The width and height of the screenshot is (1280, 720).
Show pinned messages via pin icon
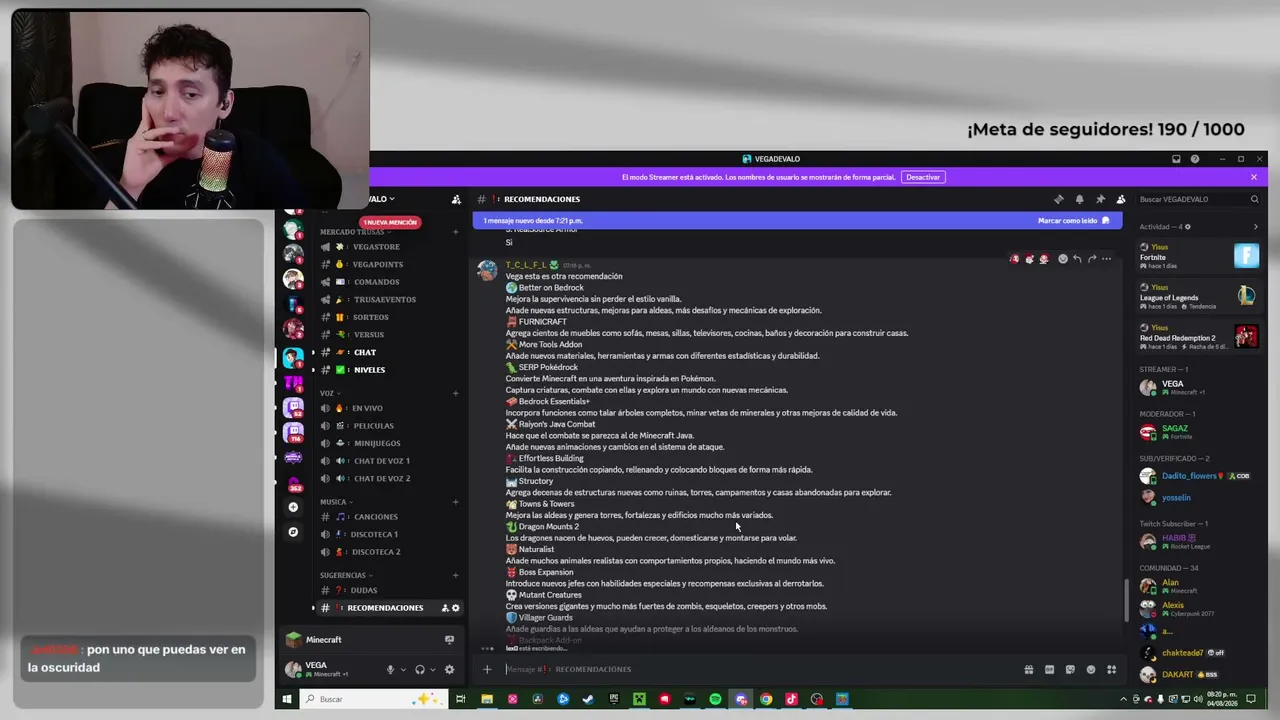(1100, 199)
